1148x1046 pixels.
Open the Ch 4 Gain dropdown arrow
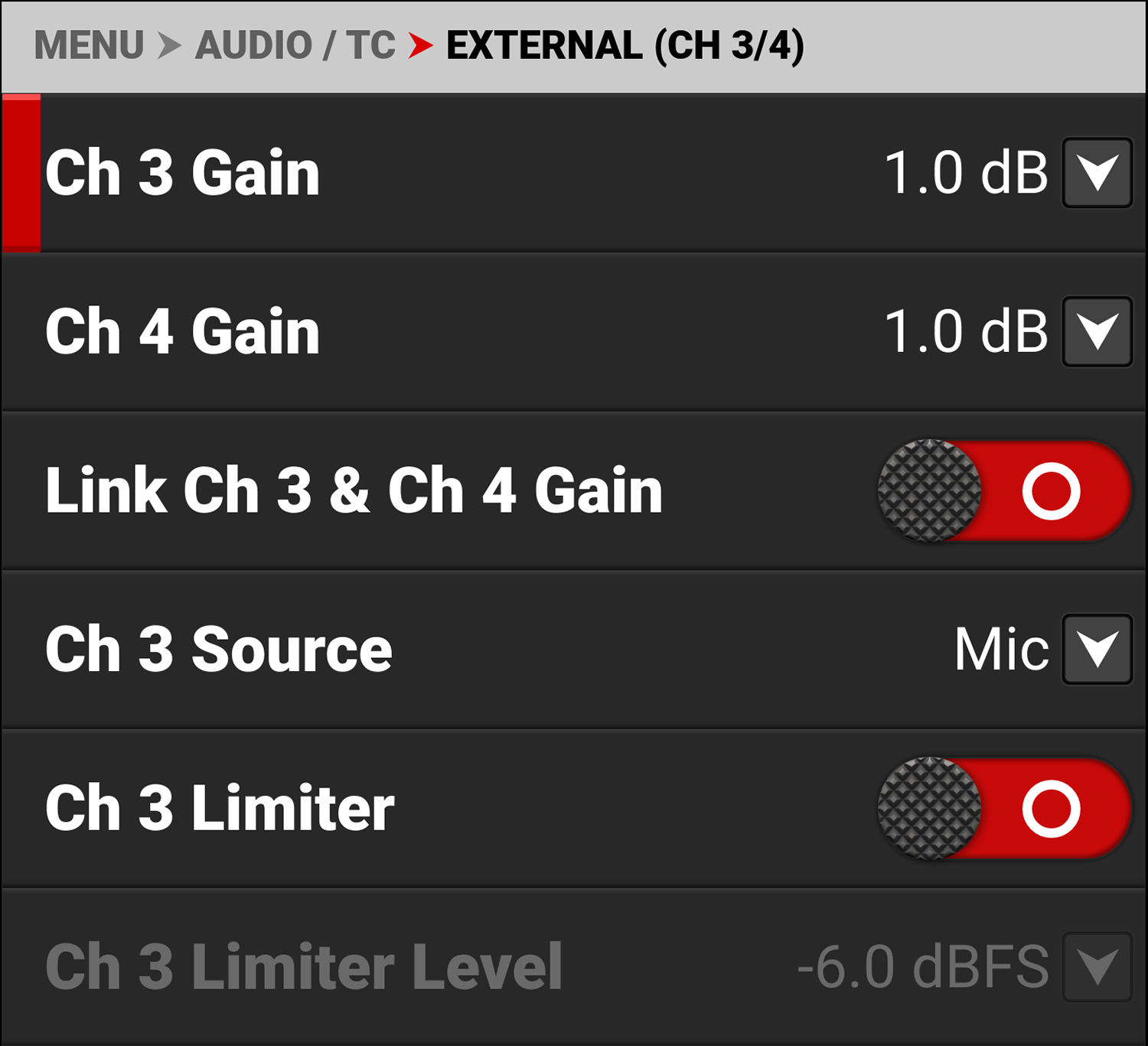pos(1097,332)
